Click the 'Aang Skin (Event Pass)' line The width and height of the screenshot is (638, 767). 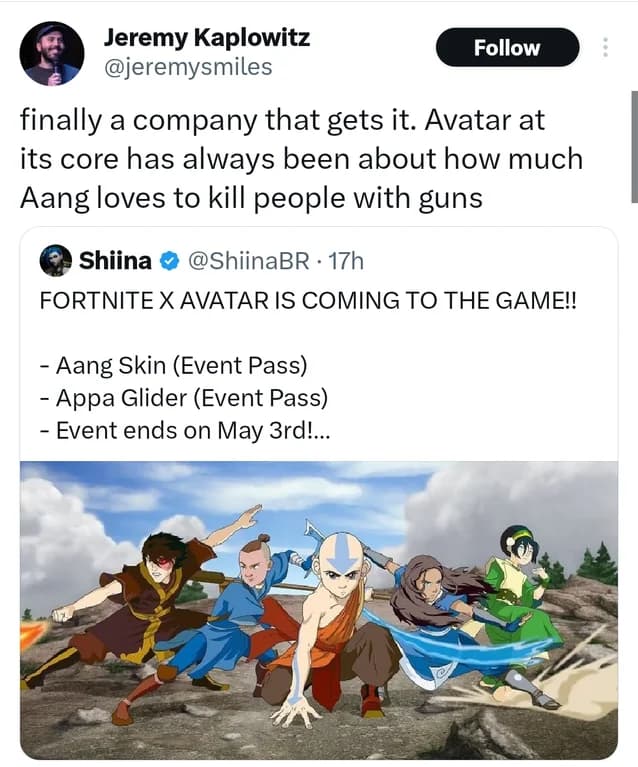point(174,365)
